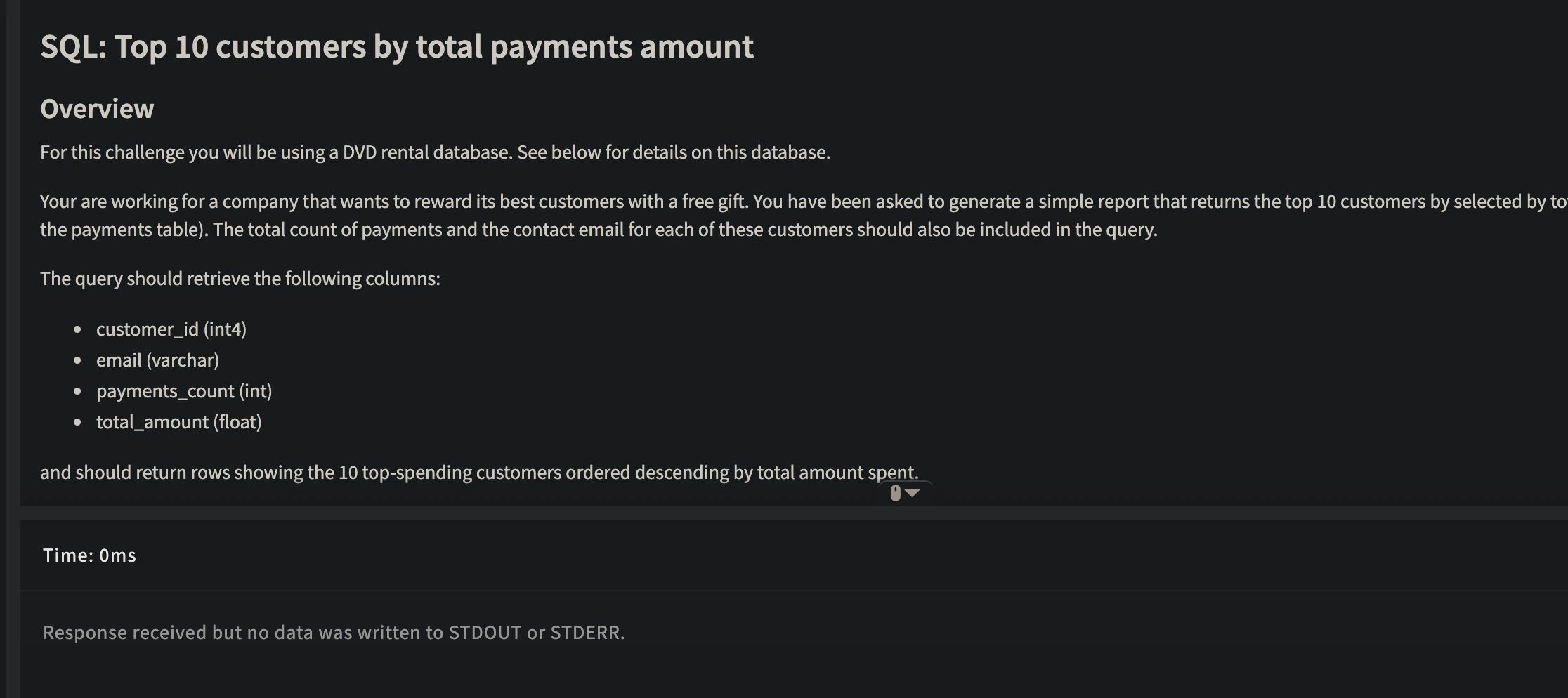This screenshot has width=1568, height=698.
Task: Click the bullet point beside customer_id
Action: [x=77, y=329]
